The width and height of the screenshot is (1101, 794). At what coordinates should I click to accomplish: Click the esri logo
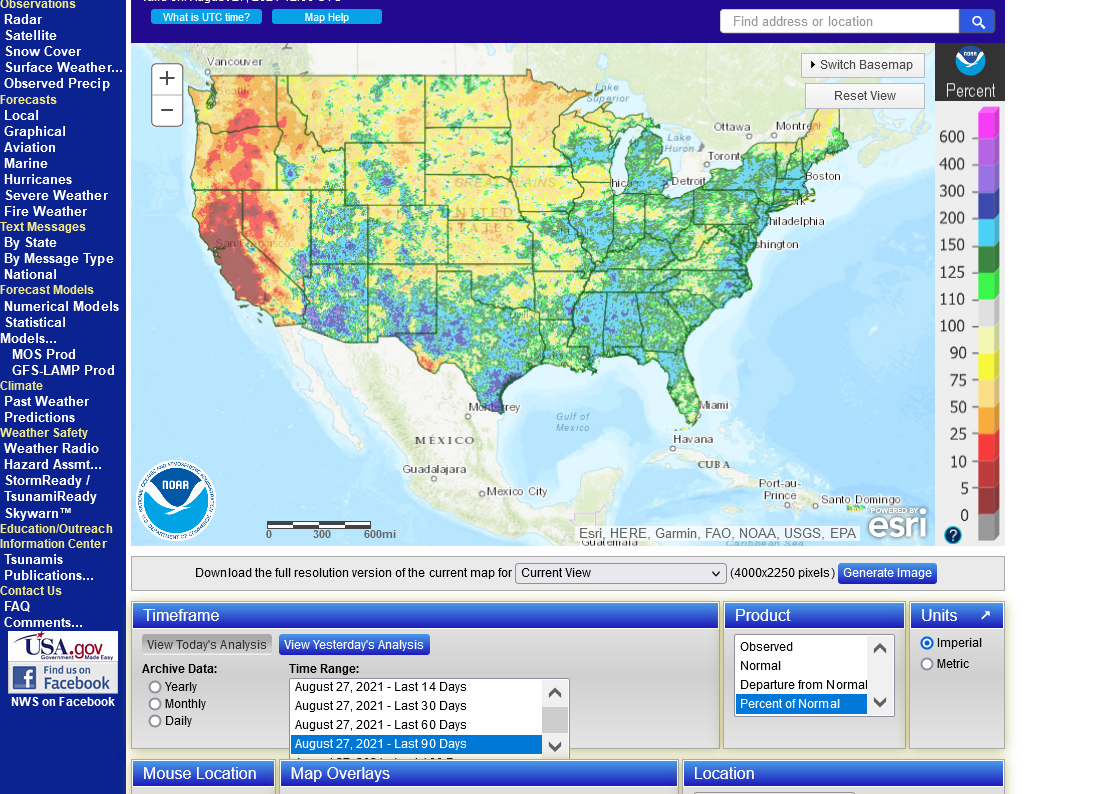coord(897,524)
